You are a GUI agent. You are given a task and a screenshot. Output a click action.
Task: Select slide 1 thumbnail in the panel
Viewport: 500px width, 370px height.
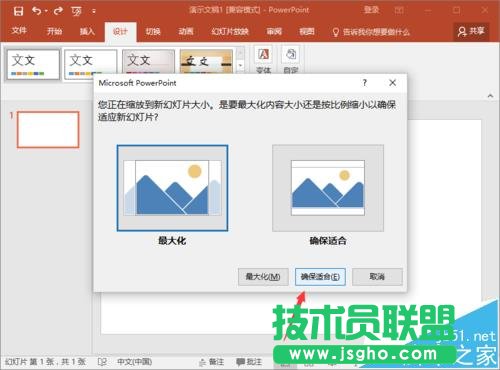(48, 129)
